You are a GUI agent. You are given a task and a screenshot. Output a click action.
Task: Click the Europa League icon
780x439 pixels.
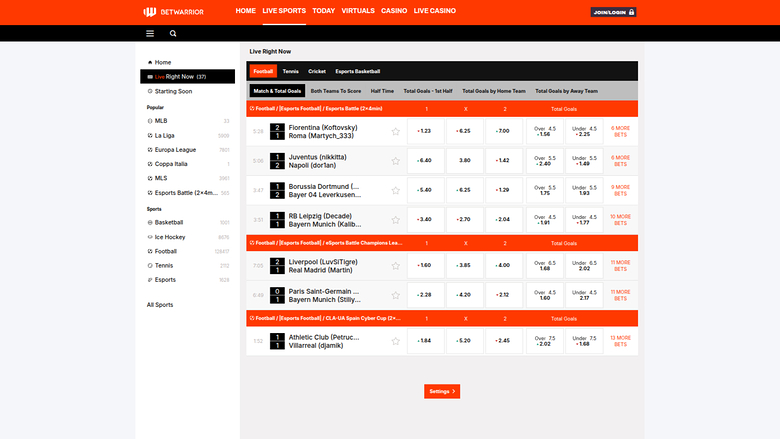150,150
